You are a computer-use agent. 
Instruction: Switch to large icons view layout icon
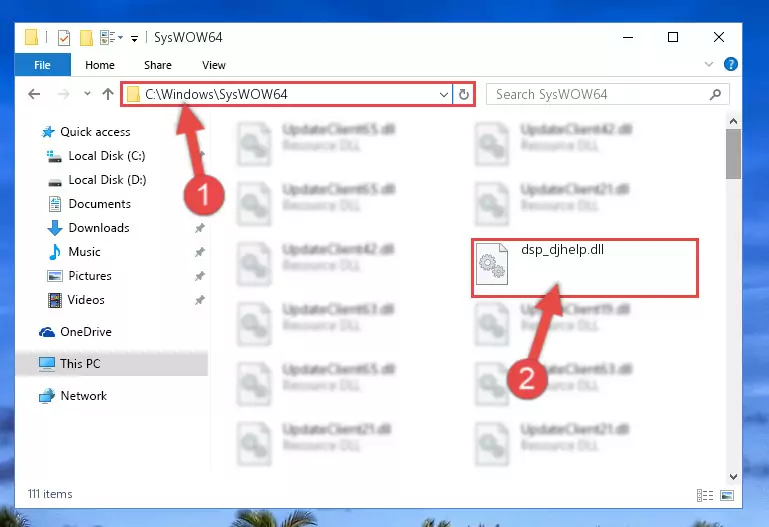(x=727, y=496)
